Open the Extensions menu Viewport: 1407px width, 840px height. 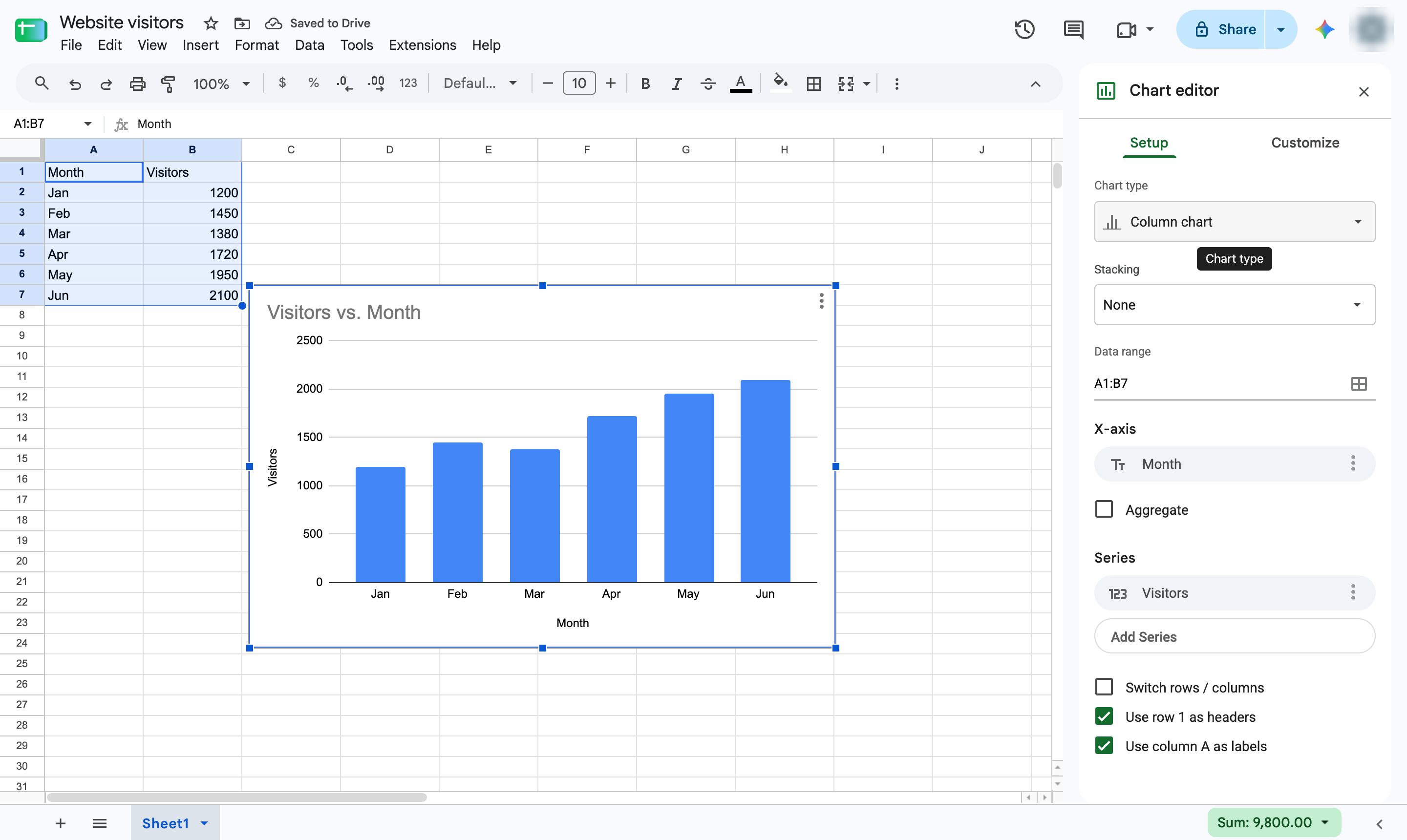pos(423,45)
